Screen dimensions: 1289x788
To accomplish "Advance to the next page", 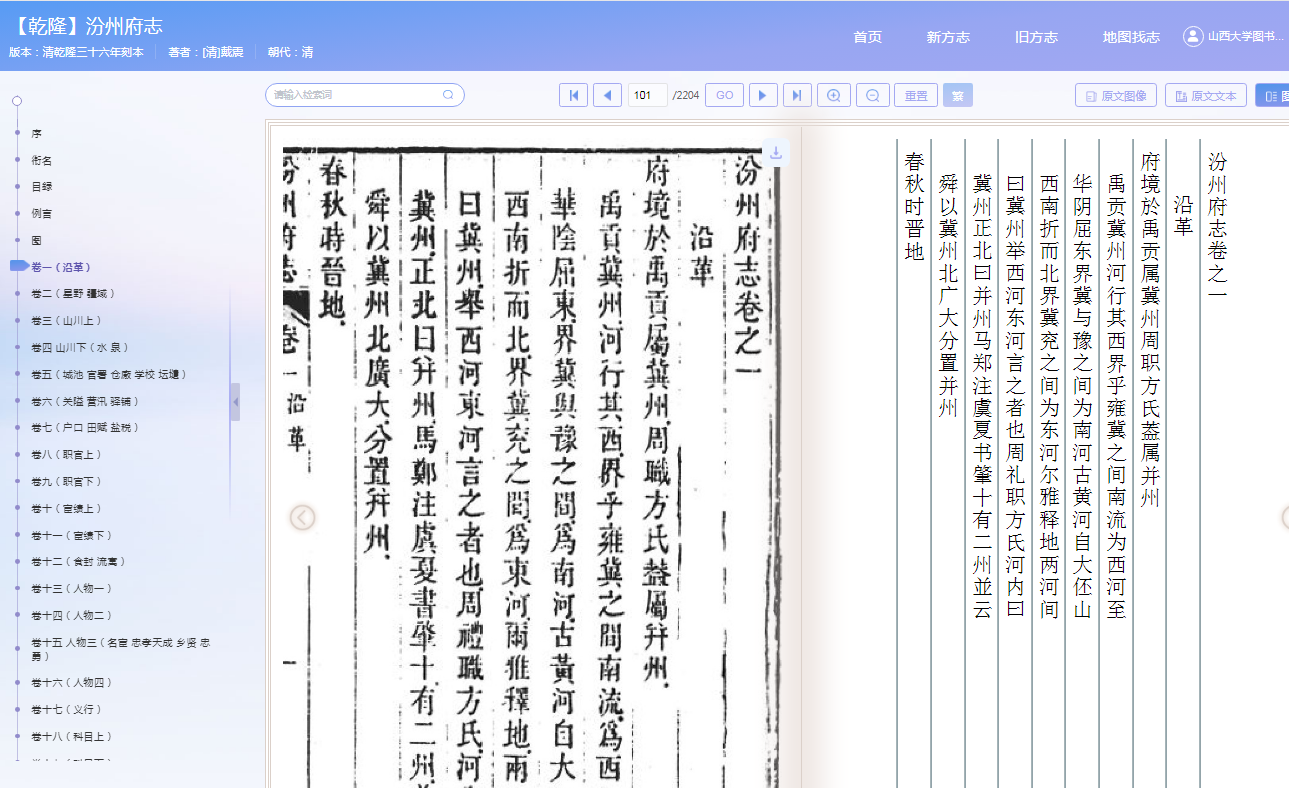I will tap(763, 95).
